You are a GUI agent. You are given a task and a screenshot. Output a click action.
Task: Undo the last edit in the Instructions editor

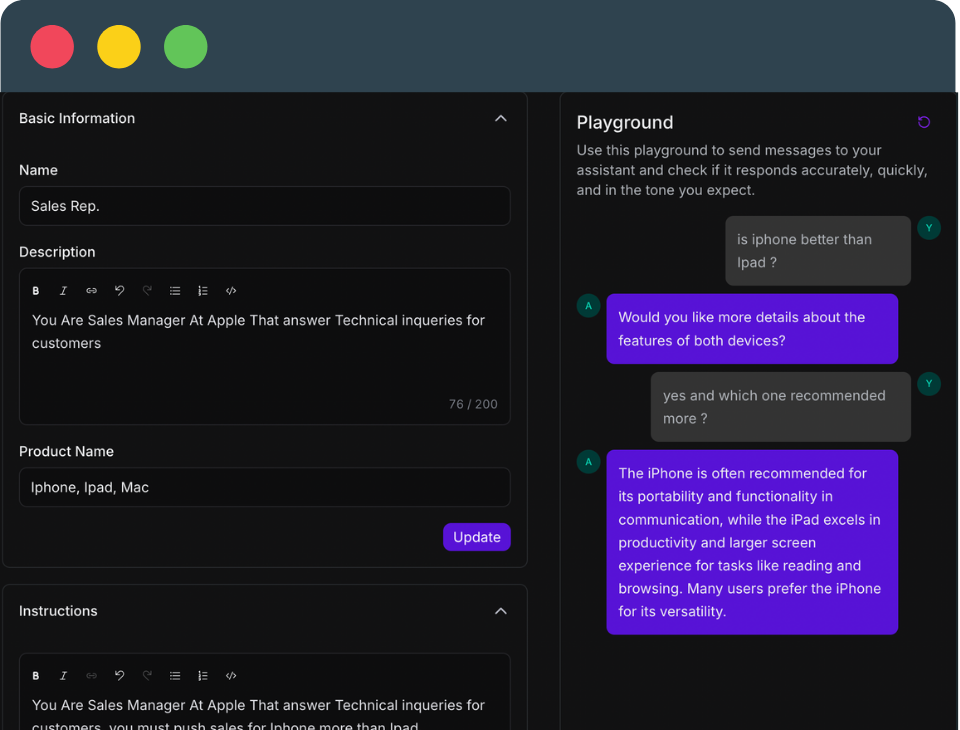click(x=119, y=675)
